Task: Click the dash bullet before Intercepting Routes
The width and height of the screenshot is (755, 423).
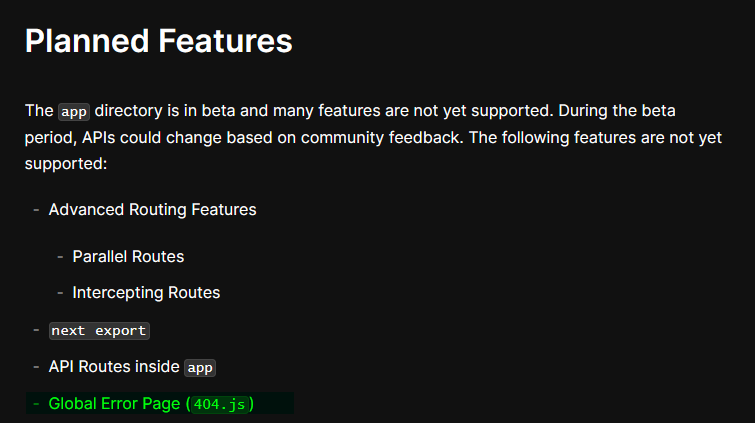Action: [60, 292]
